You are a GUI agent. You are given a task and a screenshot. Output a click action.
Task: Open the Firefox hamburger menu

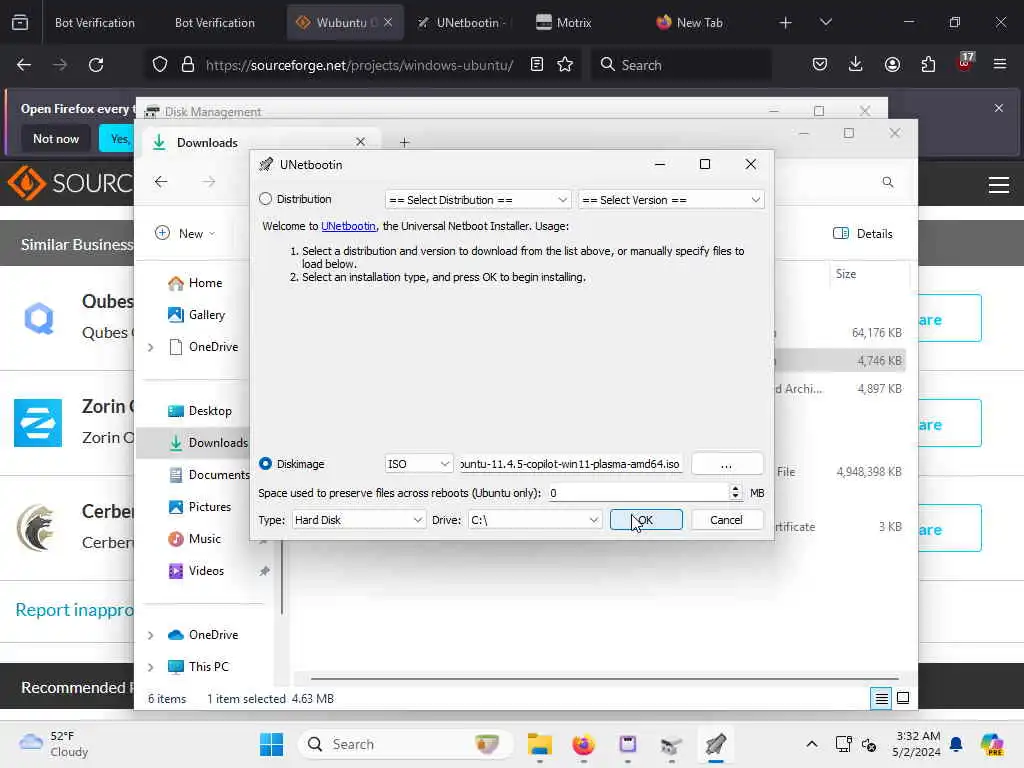pyautogui.click(x=1000, y=65)
